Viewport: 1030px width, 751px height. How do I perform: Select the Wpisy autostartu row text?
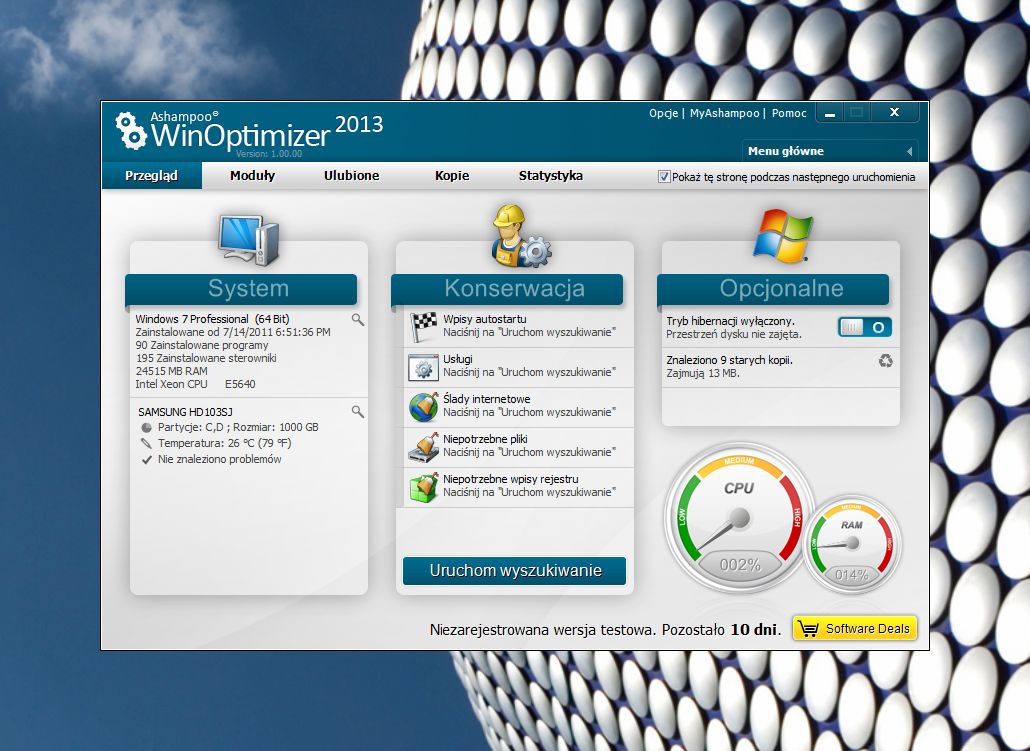pos(485,319)
